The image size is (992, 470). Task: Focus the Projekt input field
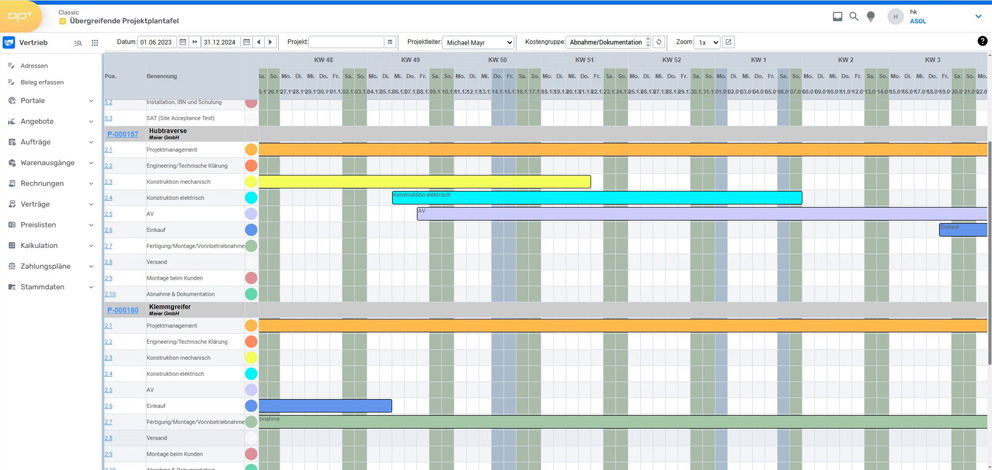(347, 42)
